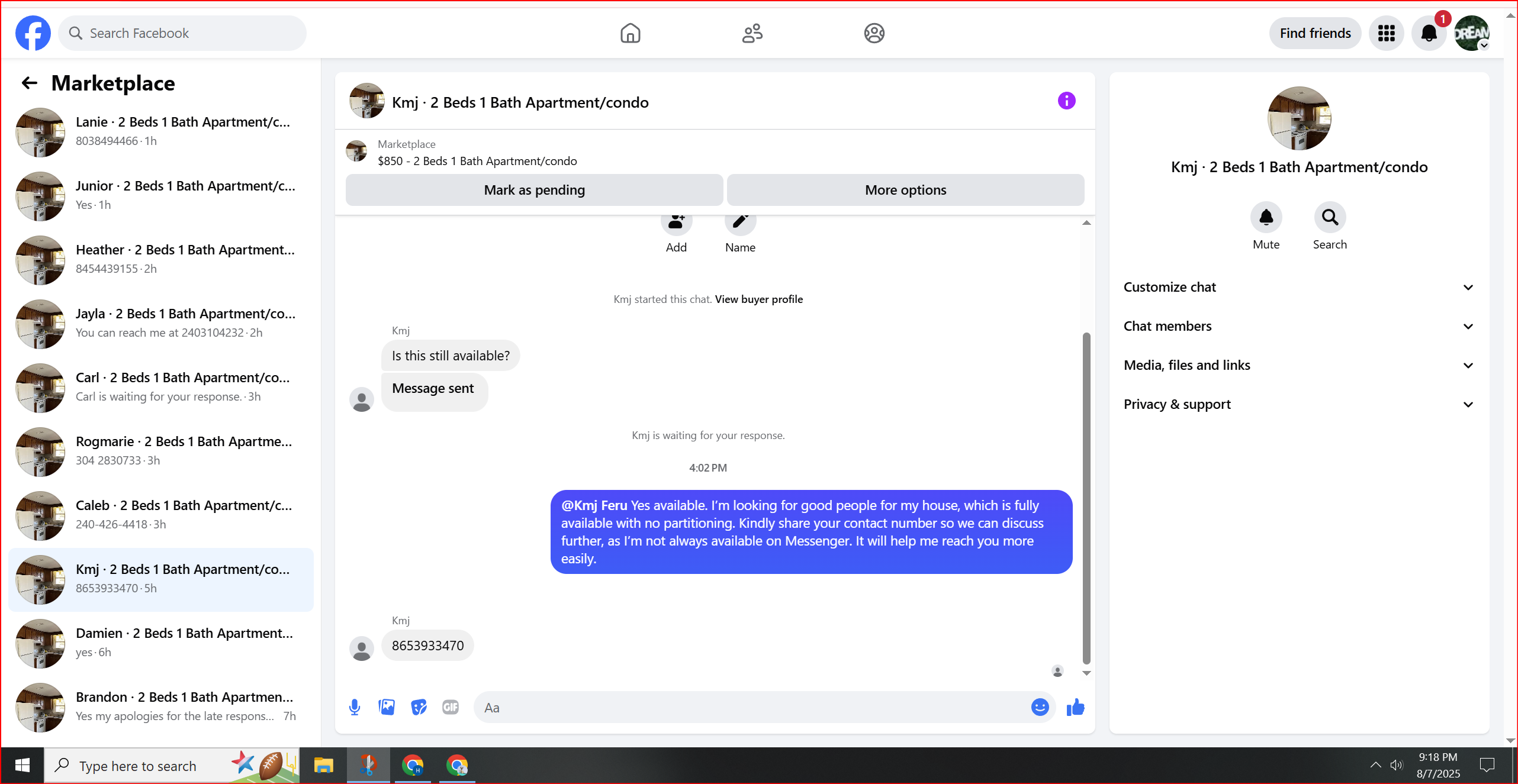Click the Mark as pending button

tap(534, 190)
